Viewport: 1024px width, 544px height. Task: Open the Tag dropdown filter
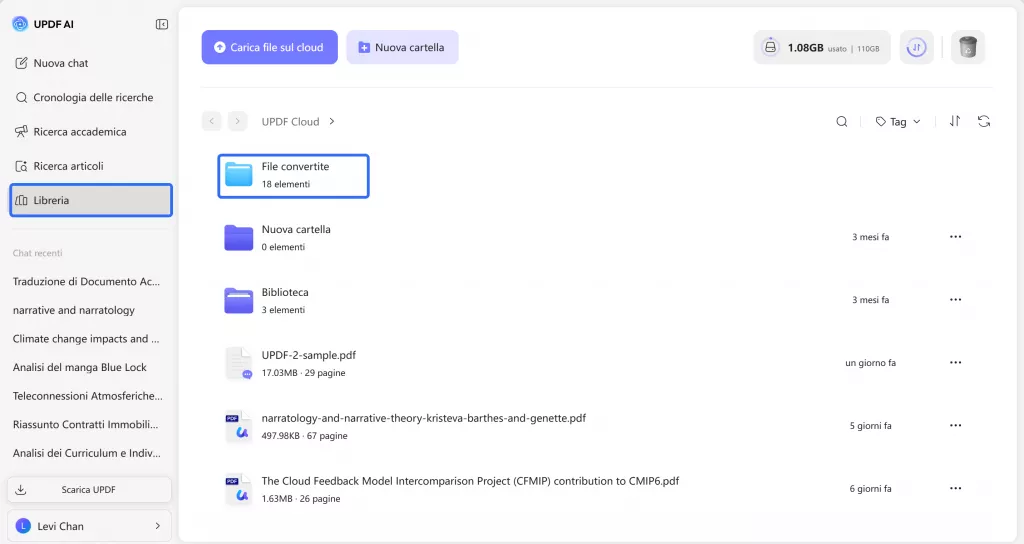[x=898, y=122]
